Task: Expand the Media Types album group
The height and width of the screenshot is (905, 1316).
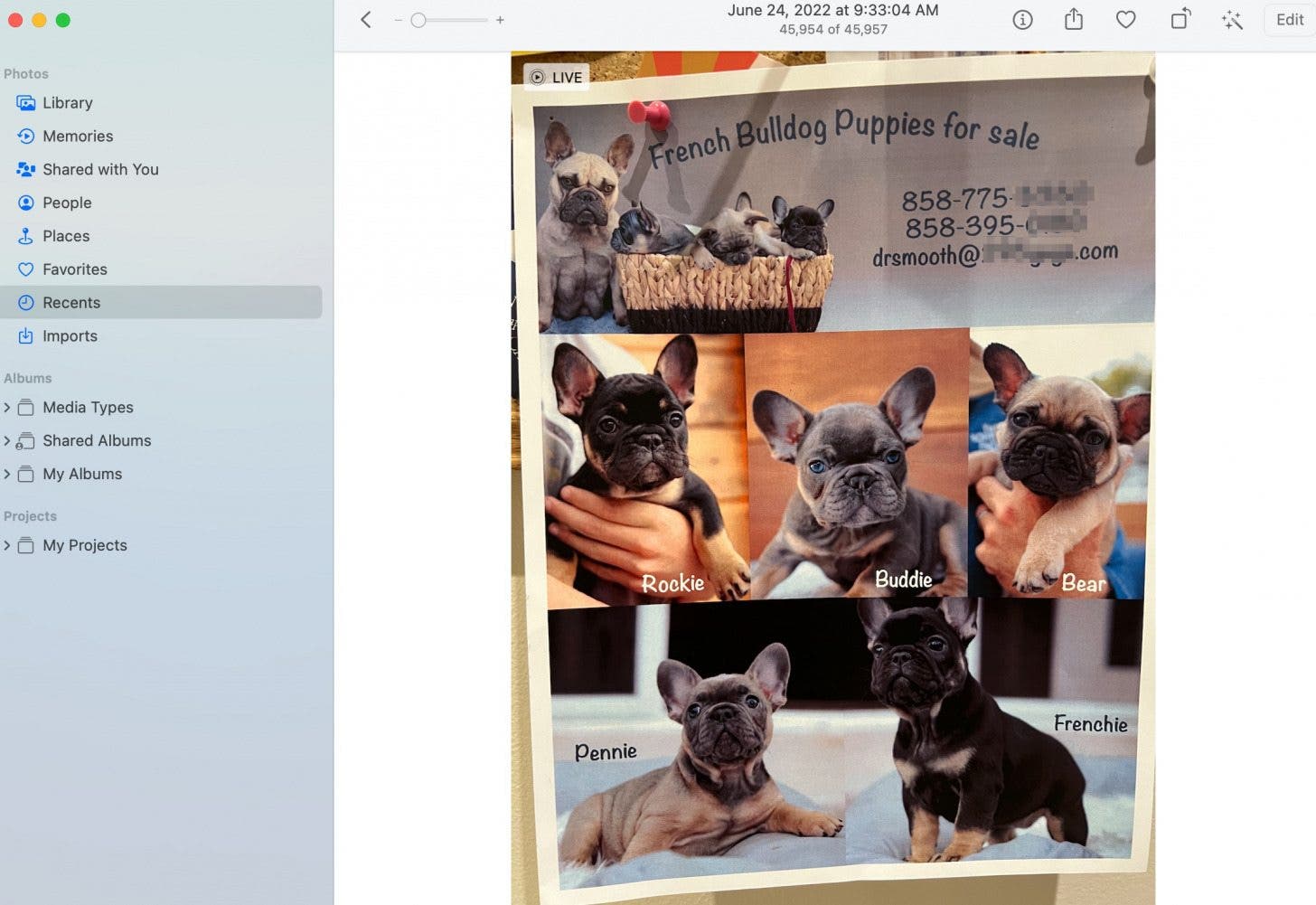Action: 9,407
